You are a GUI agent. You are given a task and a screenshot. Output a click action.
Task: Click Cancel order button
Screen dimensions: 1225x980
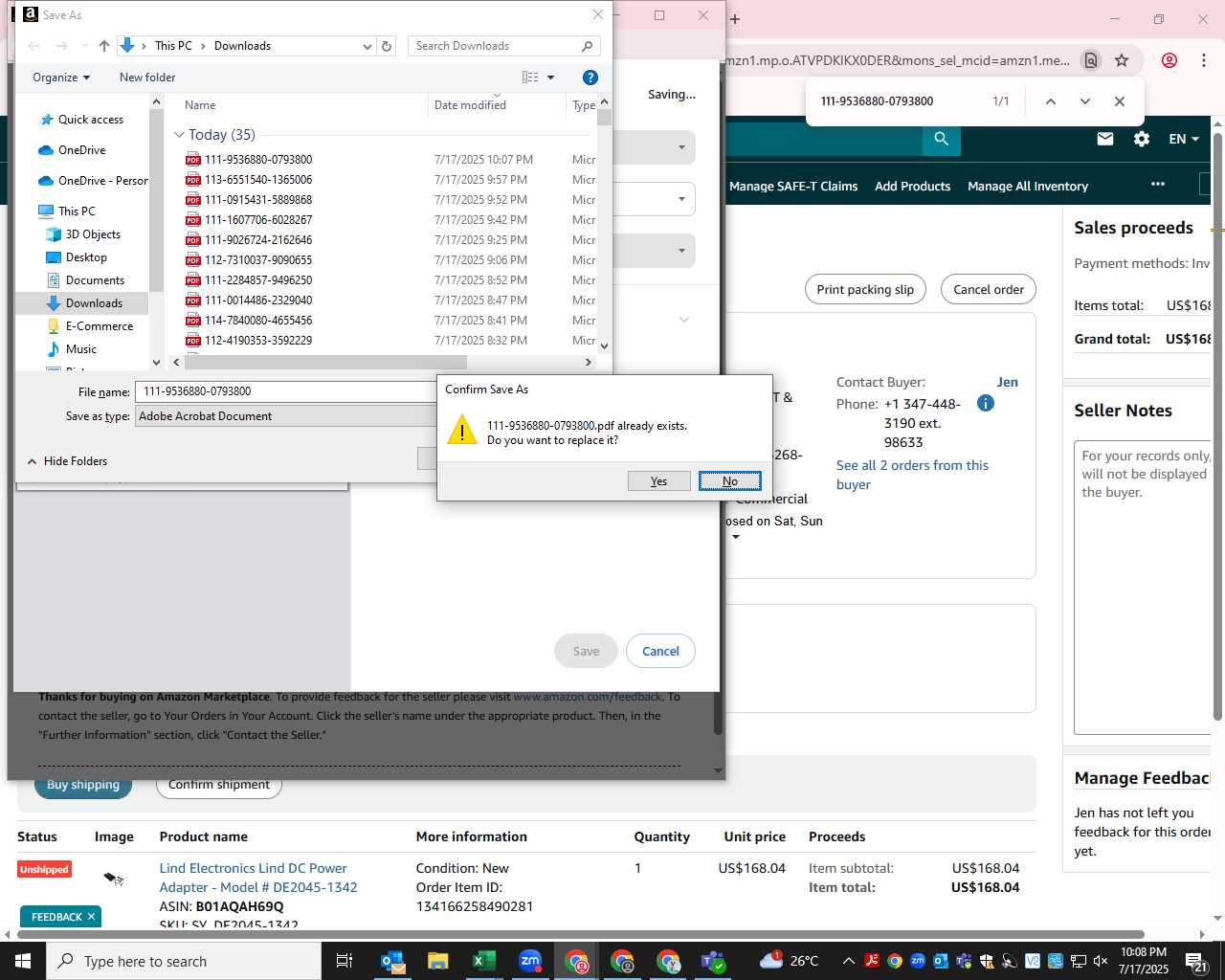[x=989, y=289]
